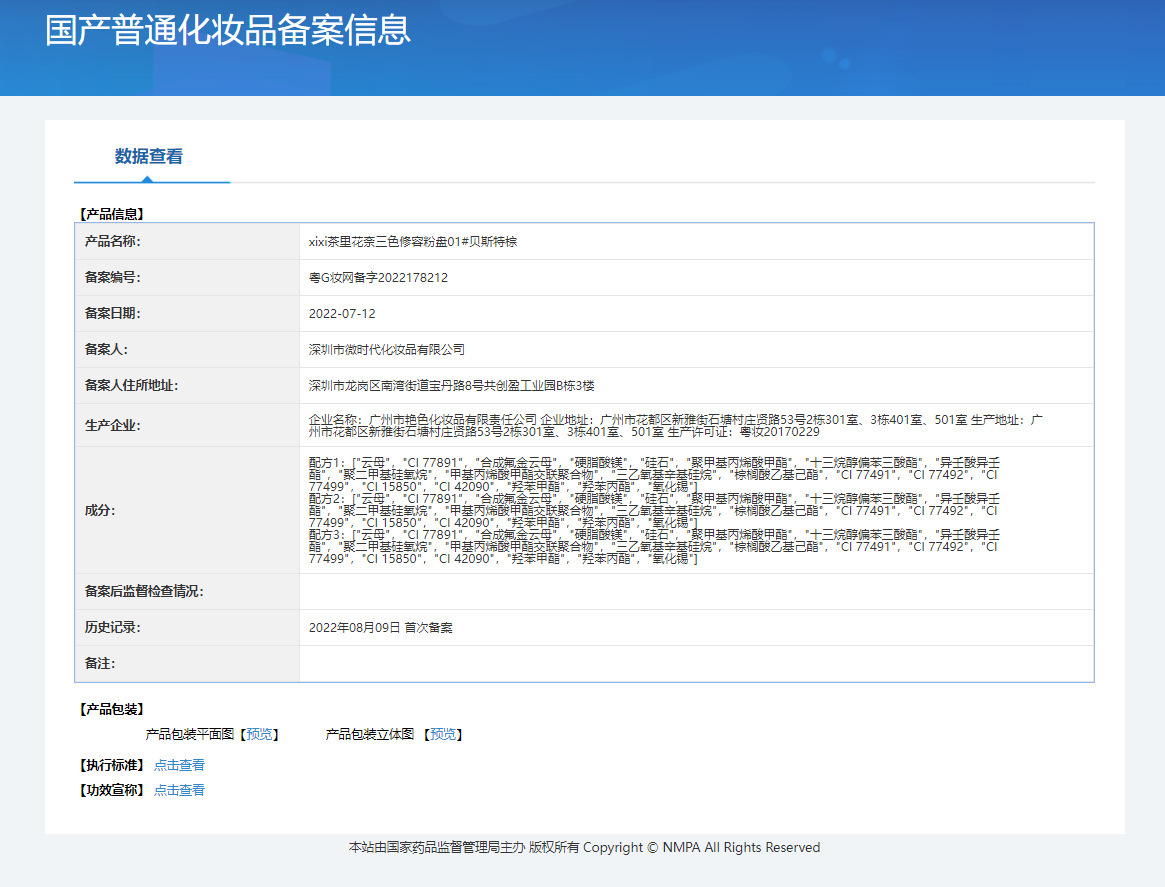1165x887 pixels.
Task: Click the 生产企业 details text
Action: point(675,426)
